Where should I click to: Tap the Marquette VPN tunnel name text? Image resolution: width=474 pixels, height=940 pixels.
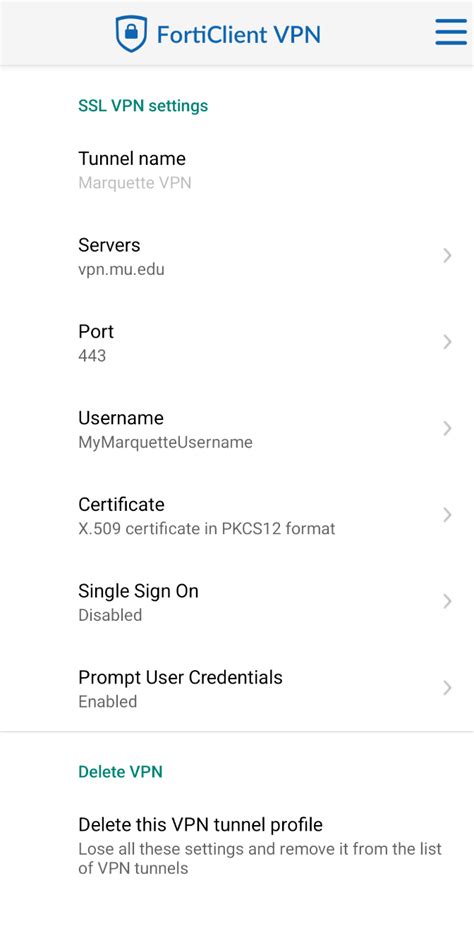pyautogui.click(x=135, y=183)
